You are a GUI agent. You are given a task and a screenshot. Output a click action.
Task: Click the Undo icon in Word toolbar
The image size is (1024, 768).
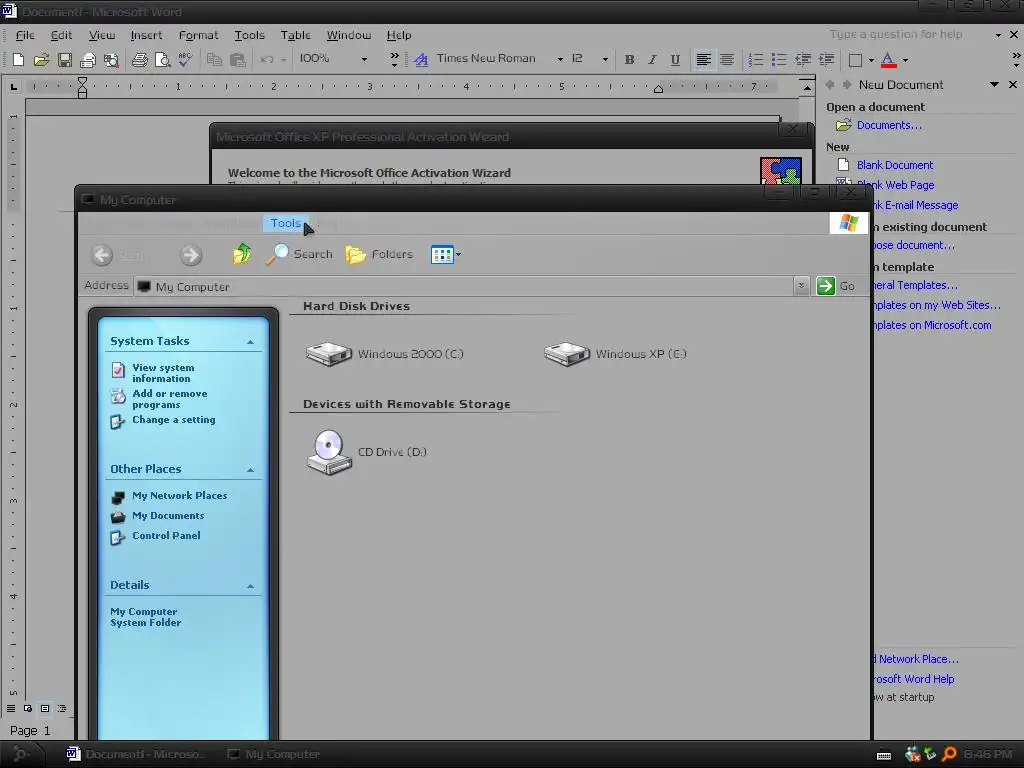pos(266,60)
